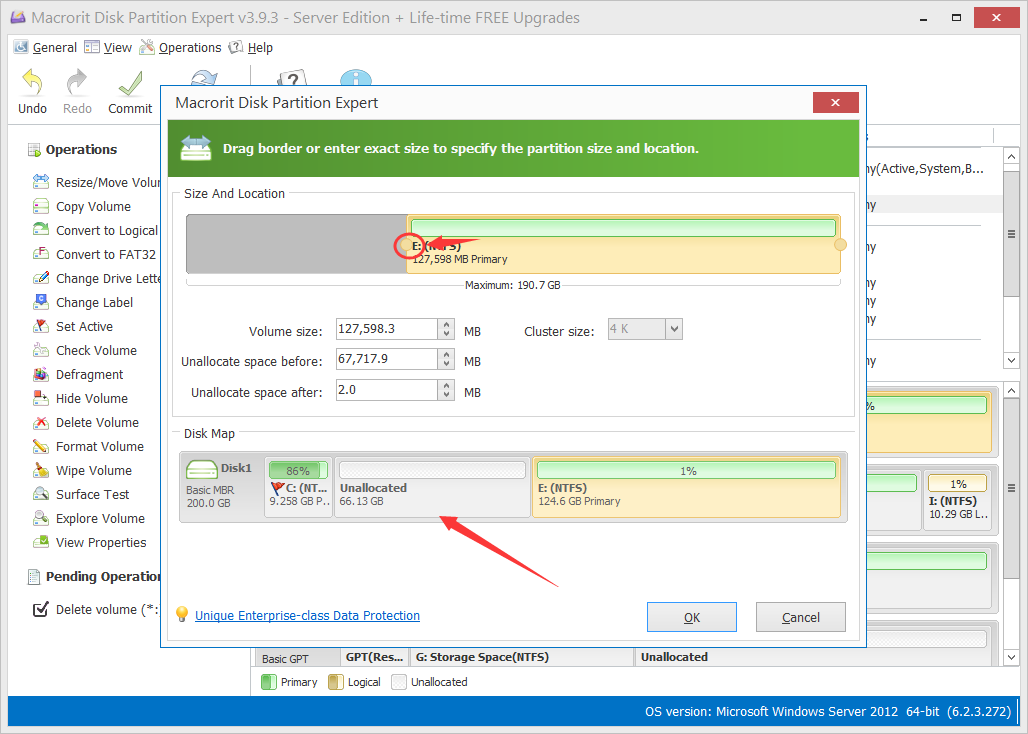The image size is (1028, 734).
Task: Open the Explore Volume icon
Action: (x=41, y=518)
